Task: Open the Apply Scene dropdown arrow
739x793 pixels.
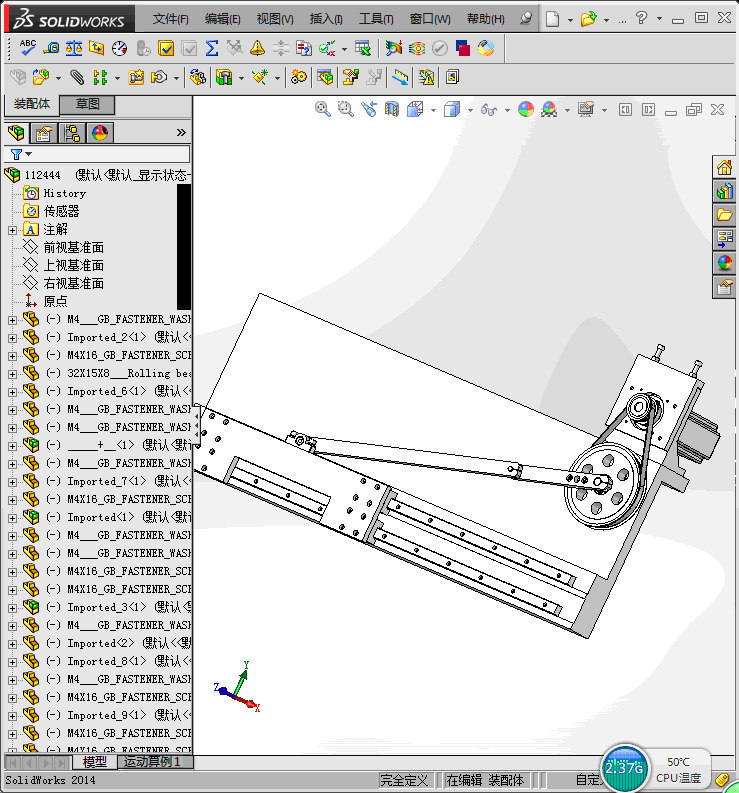Action: (x=568, y=110)
